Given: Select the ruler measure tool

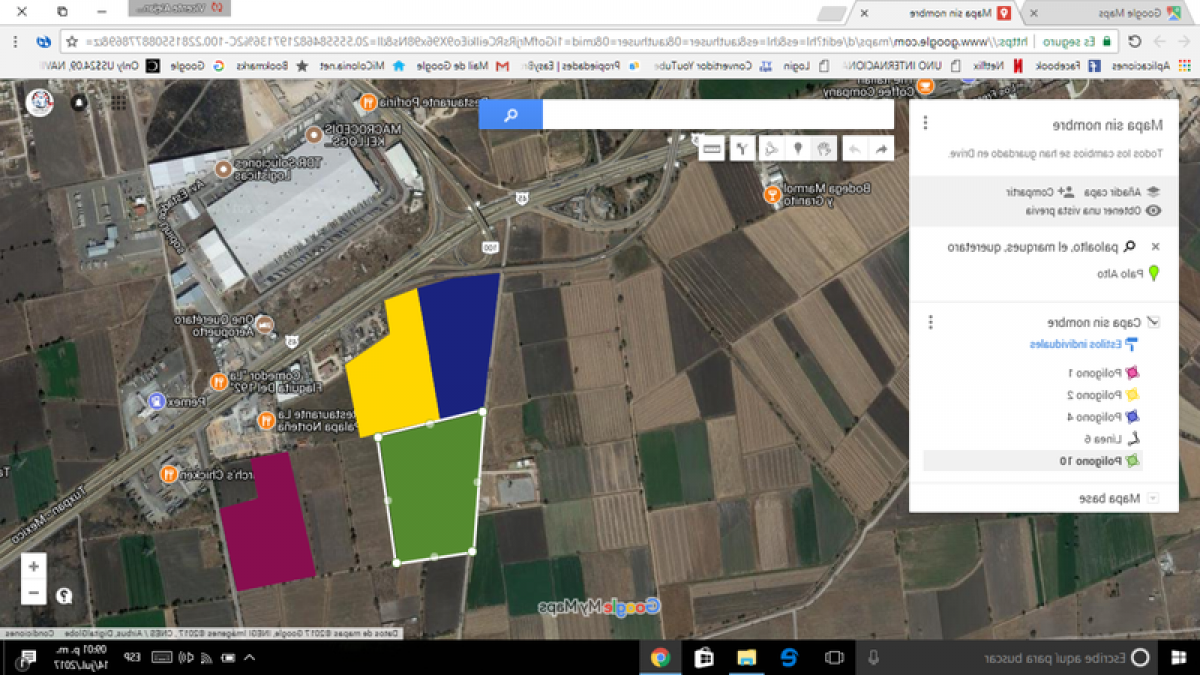Looking at the screenshot, I should pos(711,148).
